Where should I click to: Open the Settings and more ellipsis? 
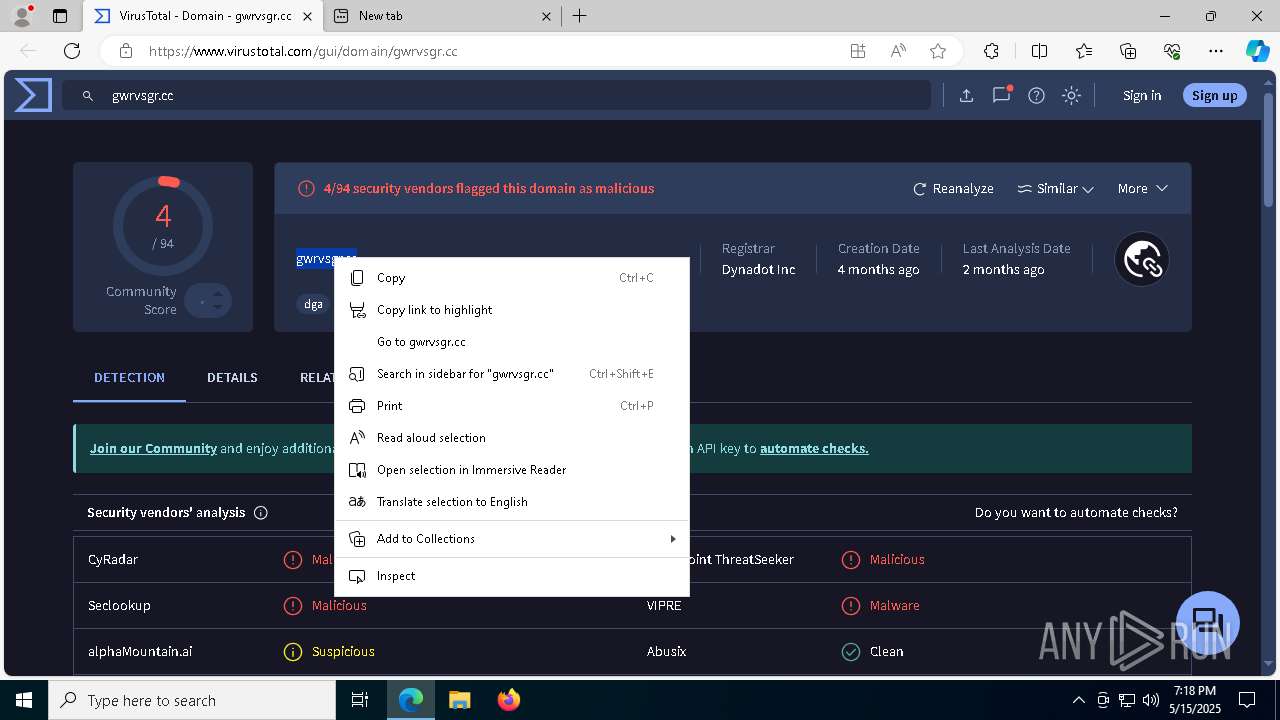1216,51
